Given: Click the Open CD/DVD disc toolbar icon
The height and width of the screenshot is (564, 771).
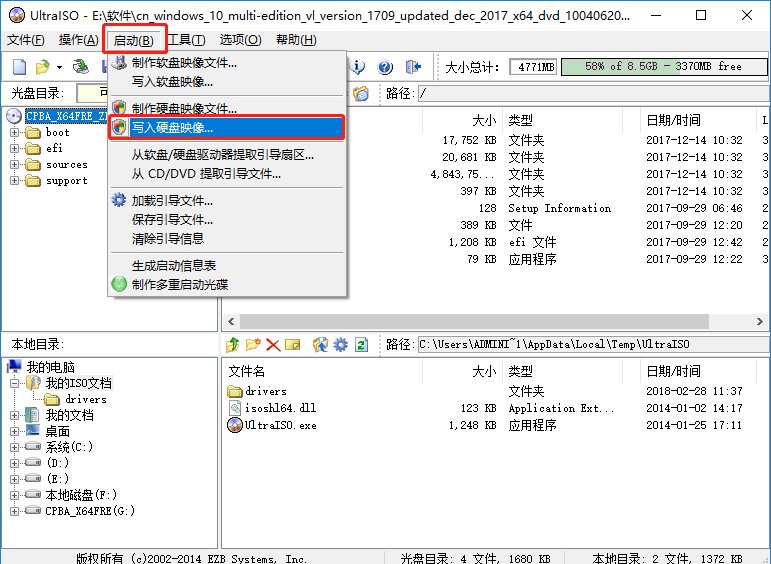Looking at the screenshot, I should pyautogui.click(x=81, y=66).
